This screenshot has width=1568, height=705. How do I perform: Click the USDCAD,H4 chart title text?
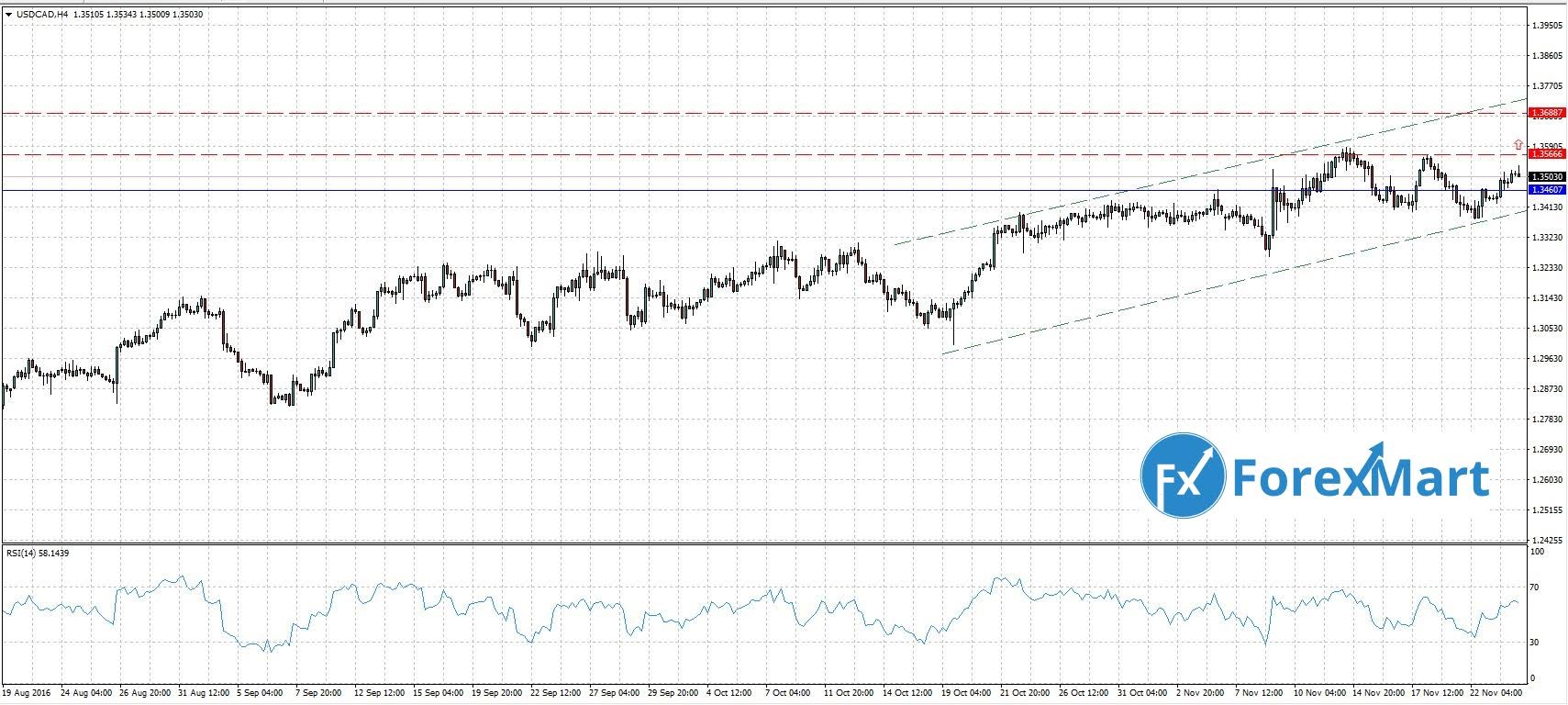coord(42,14)
